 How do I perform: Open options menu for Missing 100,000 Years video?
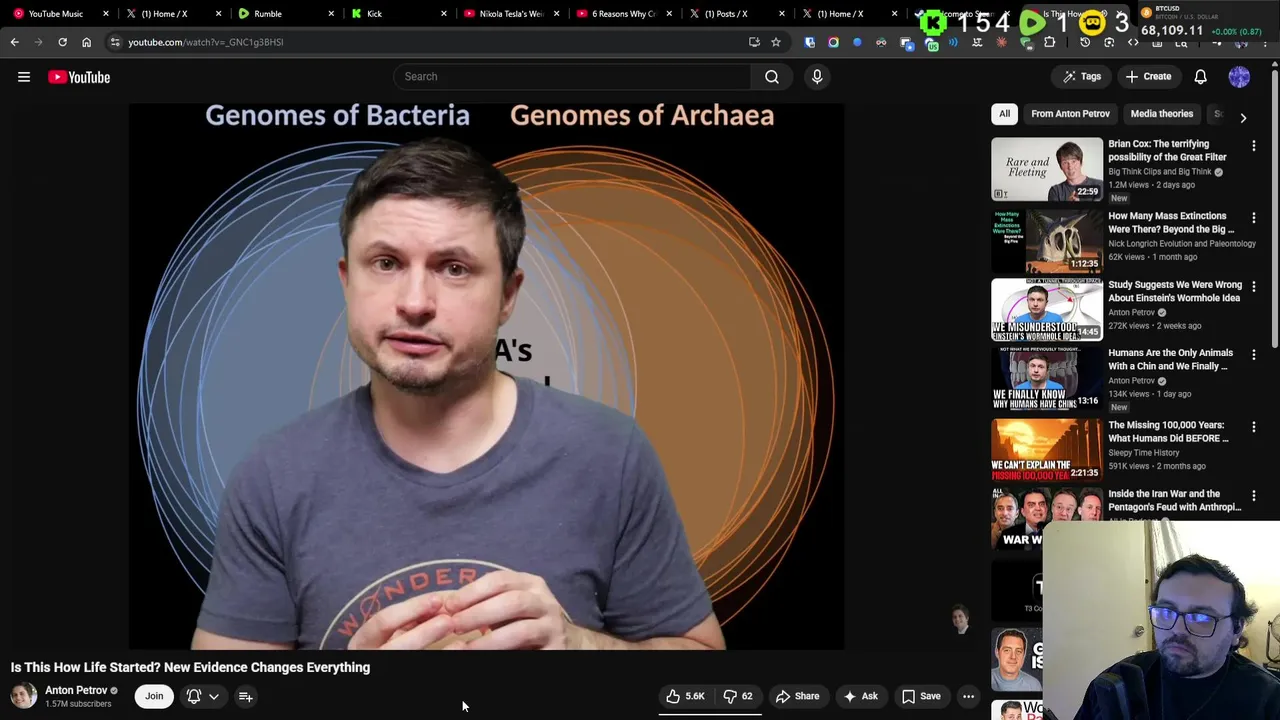(x=1253, y=427)
